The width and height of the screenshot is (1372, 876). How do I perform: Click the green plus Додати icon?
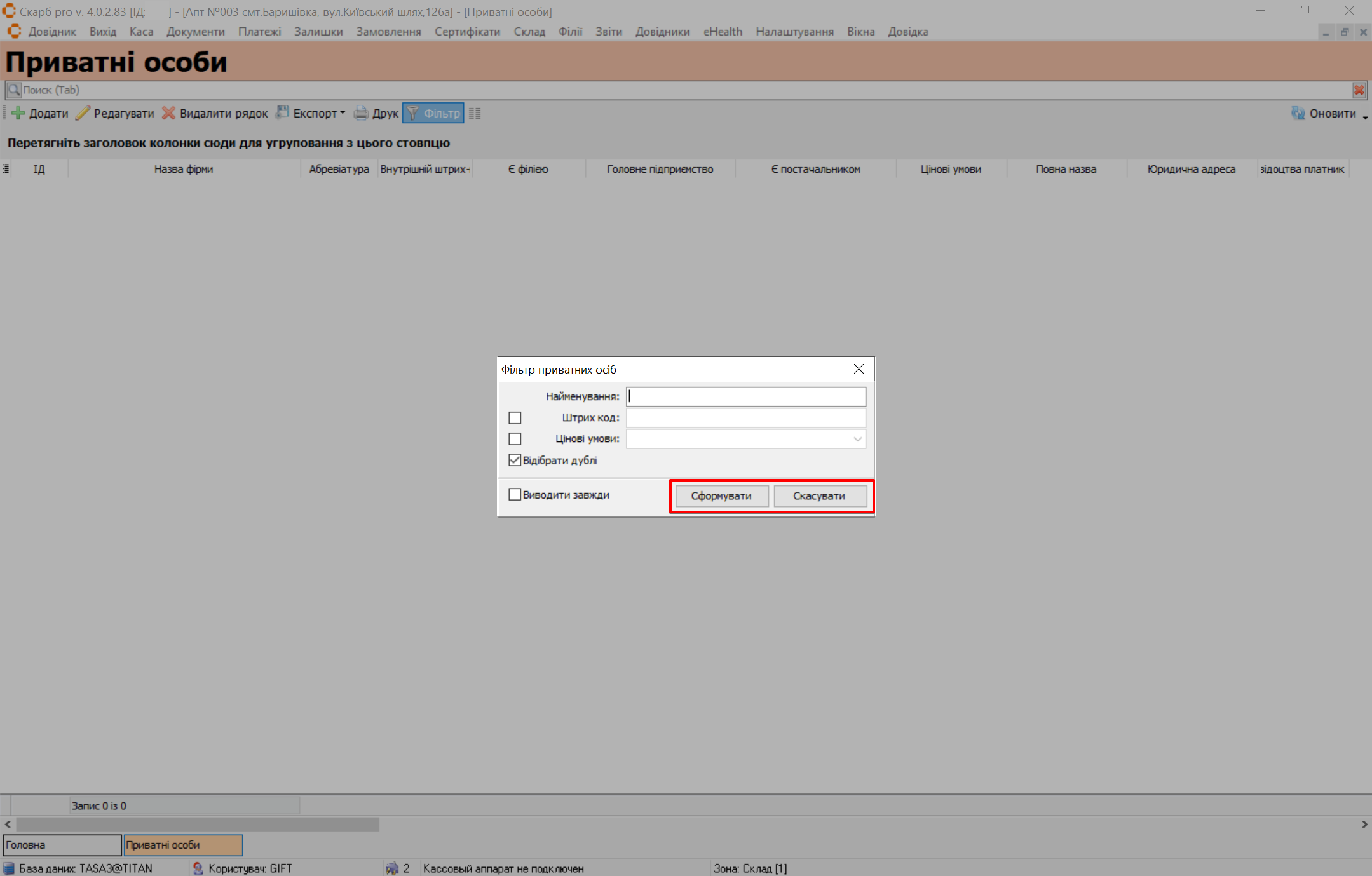click(x=18, y=113)
